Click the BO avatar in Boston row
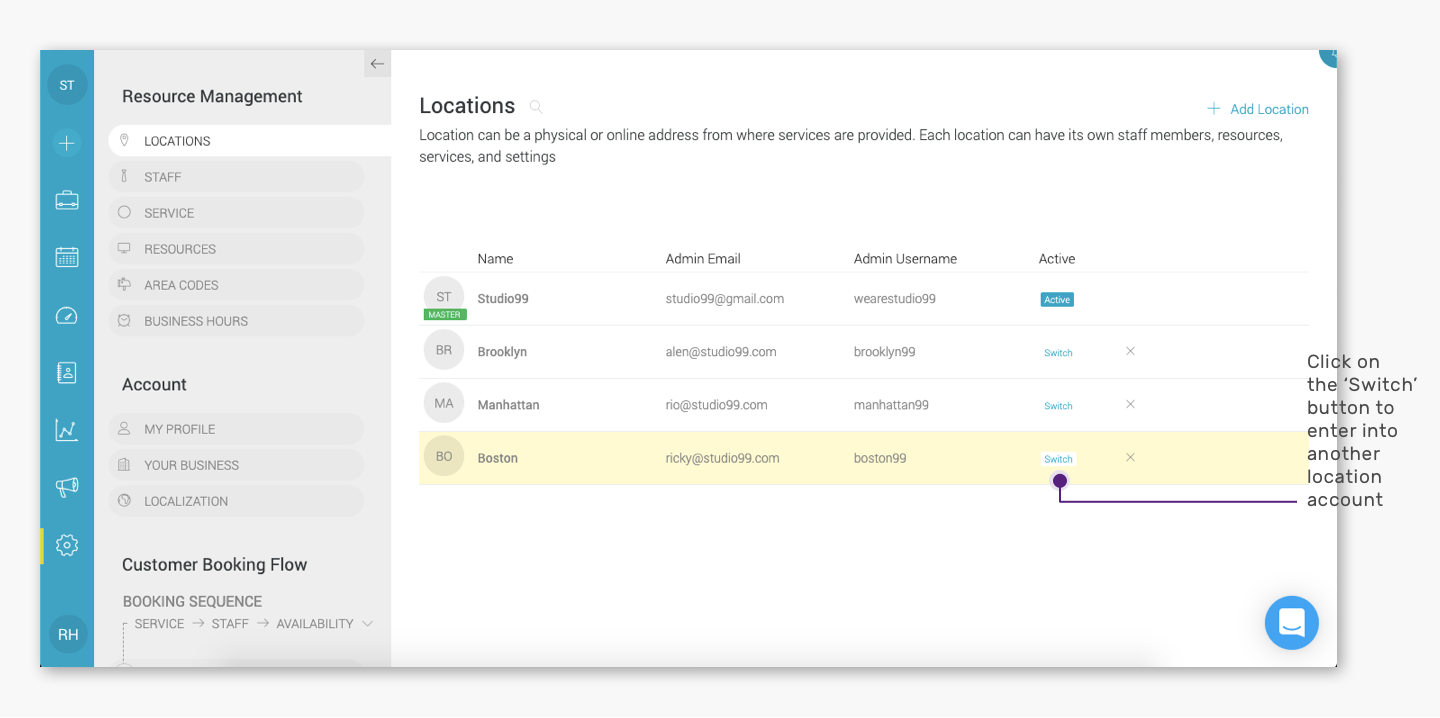Viewport: 1440px width, 718px height. [444, 456]
